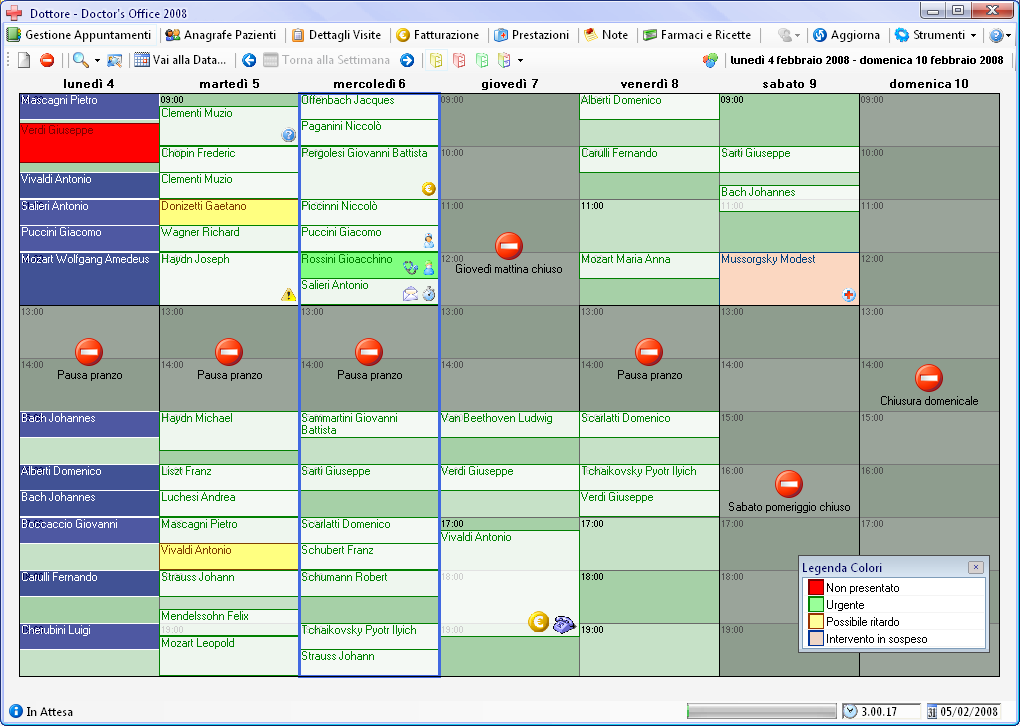Select the multicolor calendar view icon
The height and width of the screenshot is (726, 1020).
coord(504,60)
